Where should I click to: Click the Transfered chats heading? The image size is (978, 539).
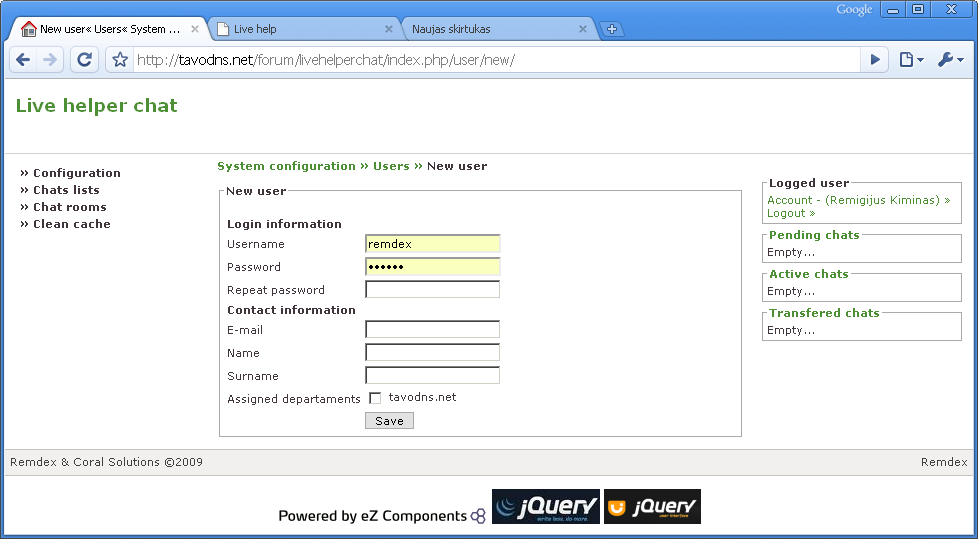click(824, 313)
